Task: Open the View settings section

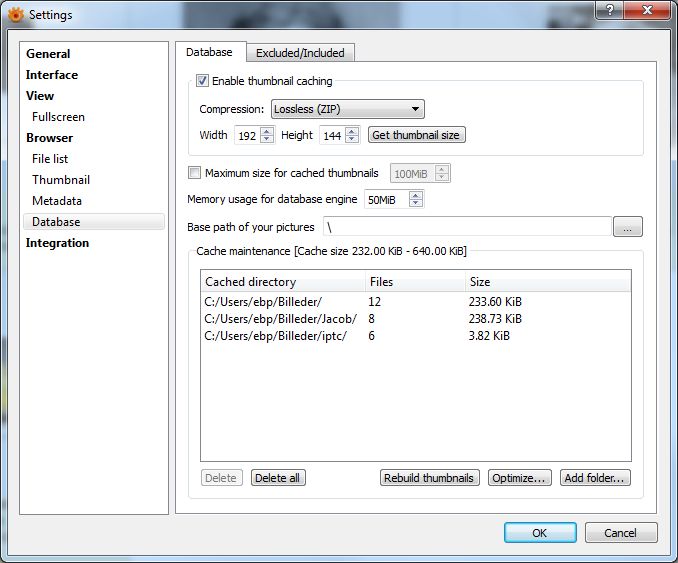Action: pos(40,96)
